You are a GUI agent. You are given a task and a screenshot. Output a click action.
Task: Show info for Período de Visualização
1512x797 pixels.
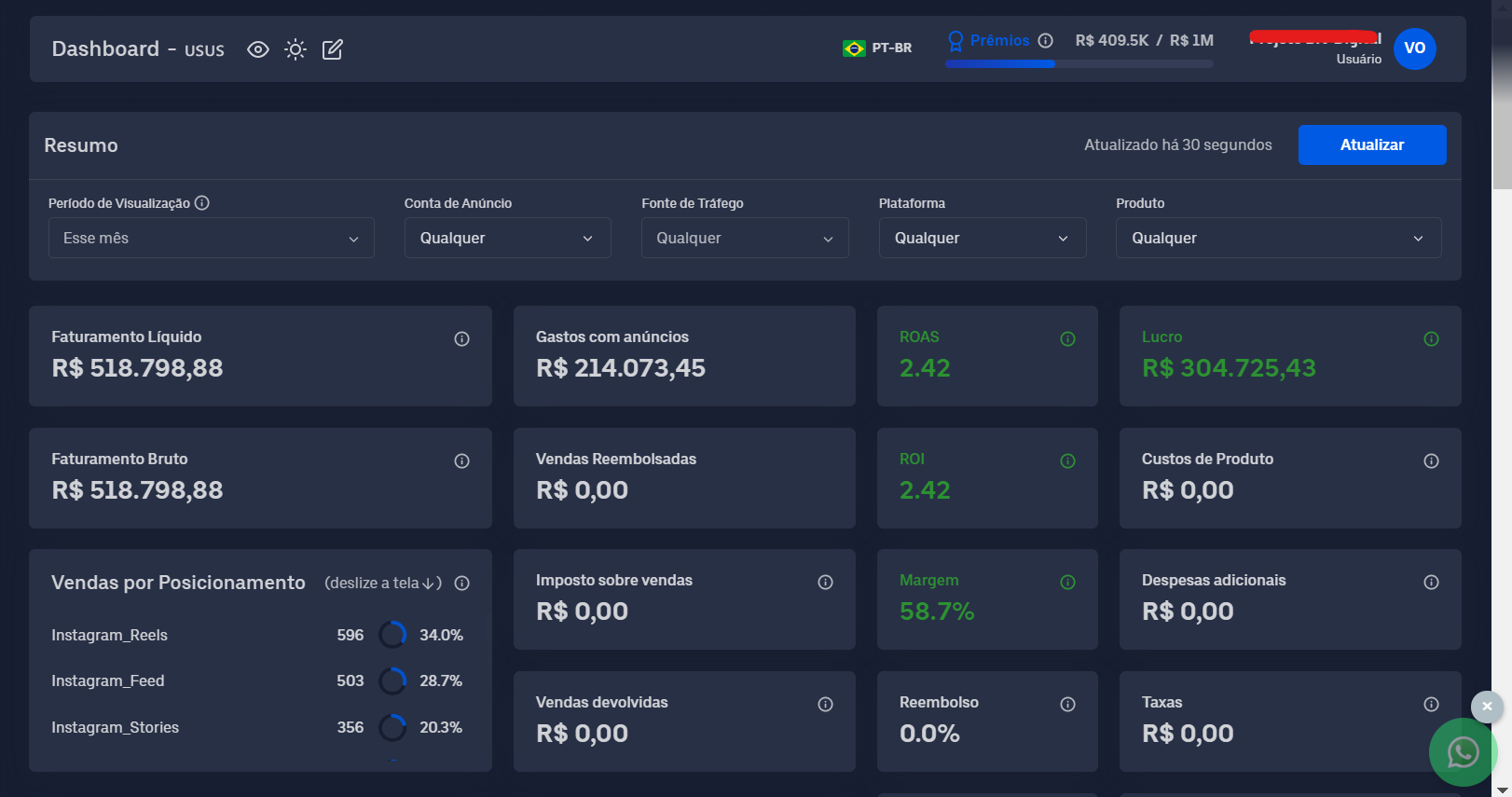[201, 202]
